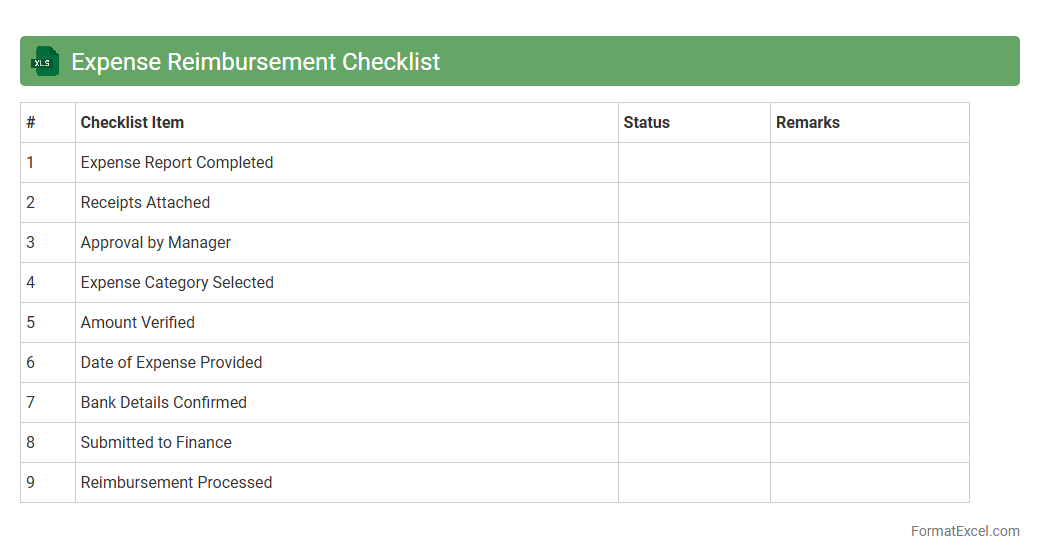Select the Remarks column header

point(807,123)
